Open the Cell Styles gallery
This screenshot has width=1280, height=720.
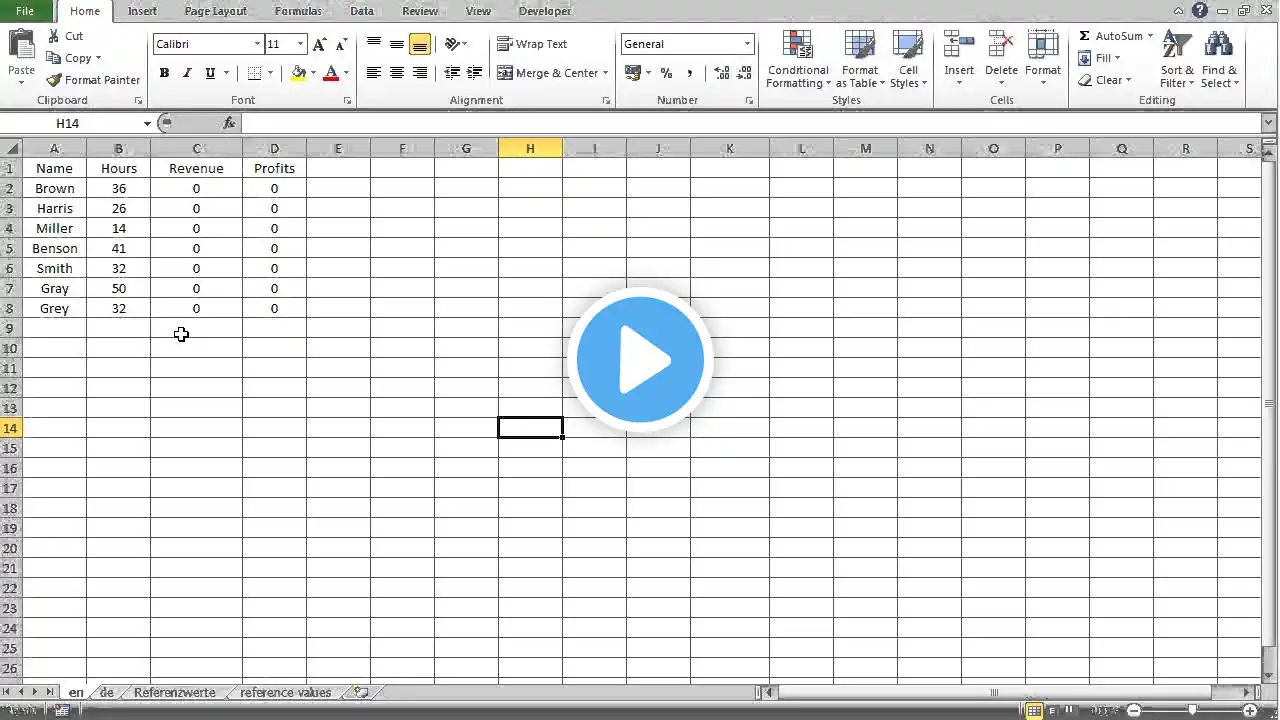[x=908, y=59]
